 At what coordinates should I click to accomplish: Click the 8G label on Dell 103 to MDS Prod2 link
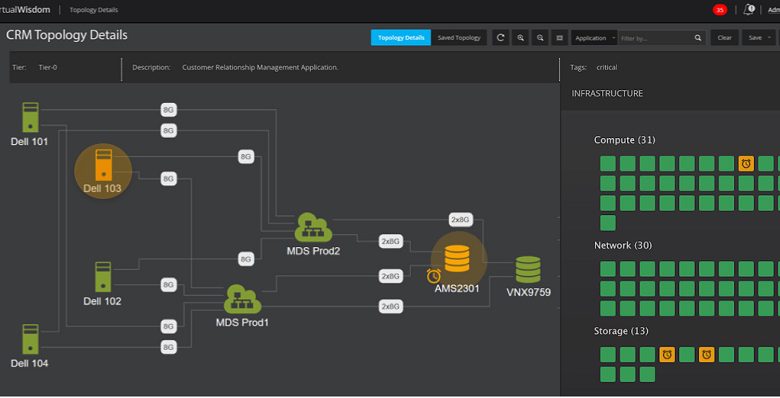click(x=246, y=157)
